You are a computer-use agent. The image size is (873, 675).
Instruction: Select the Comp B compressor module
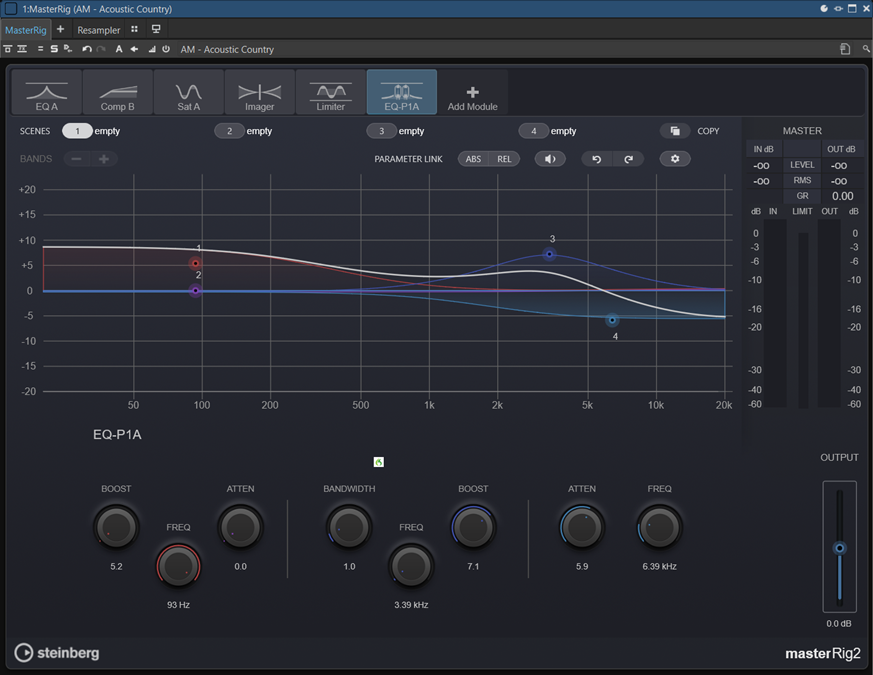(118, 93)
